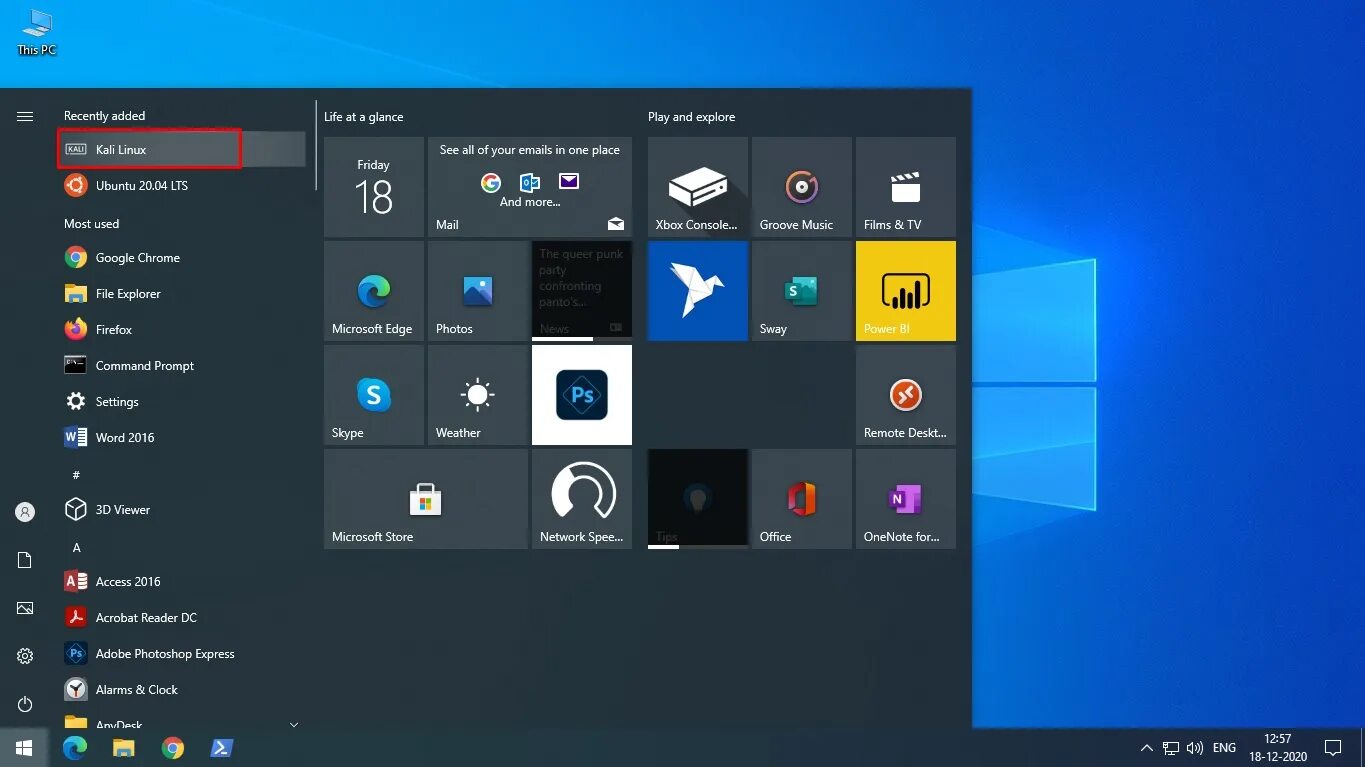Open 3D Viewer app
This screenshot has width=1365, height=767.
pos(181,509)
